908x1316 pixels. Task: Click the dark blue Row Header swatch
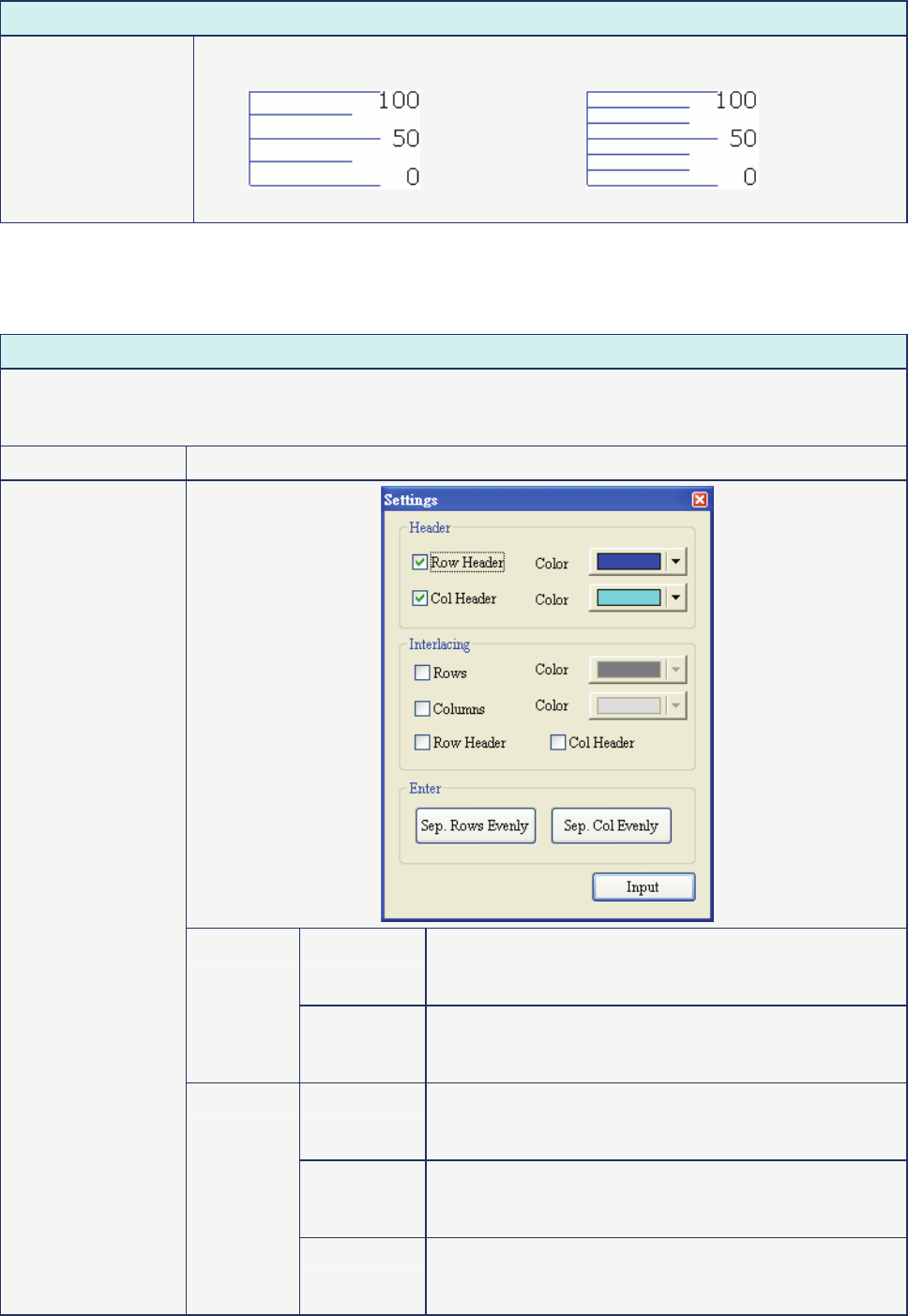[x=628, y=562]
